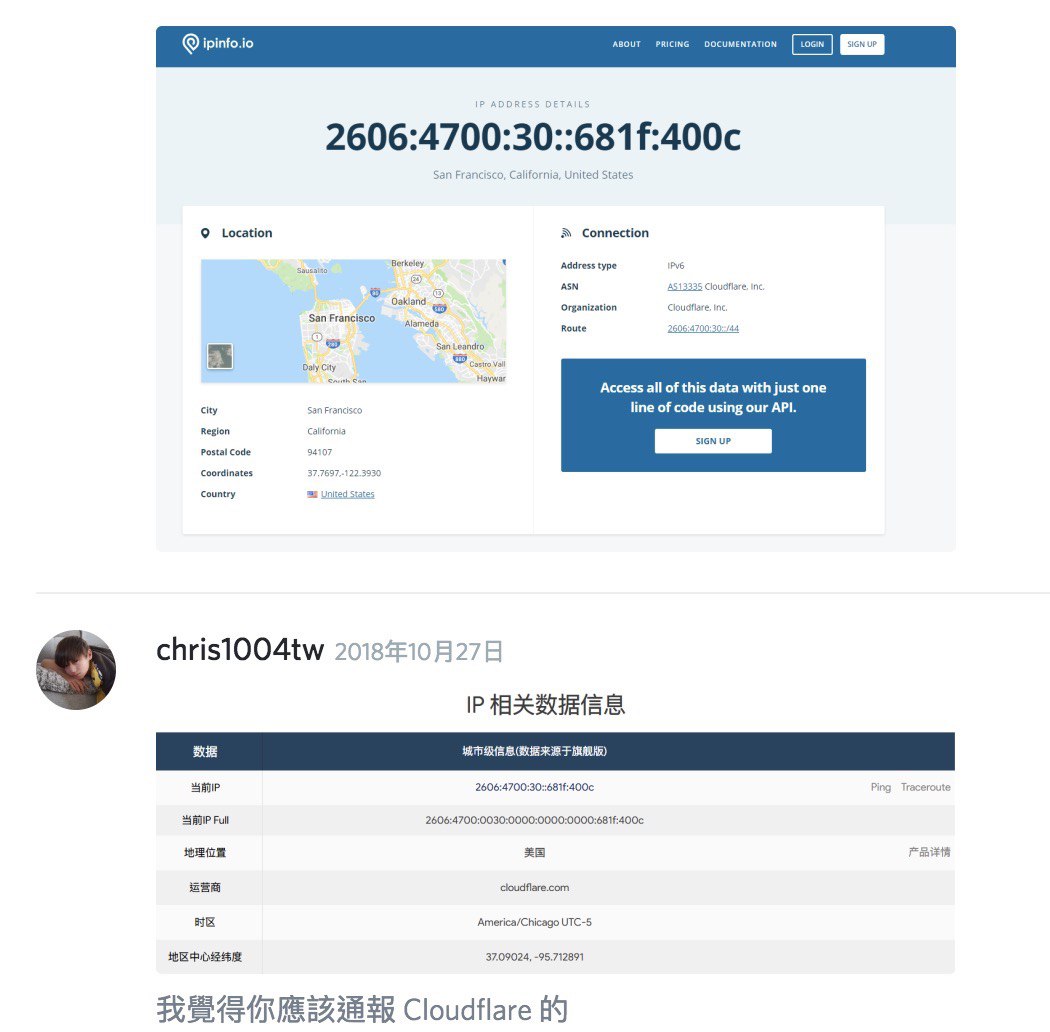Click the satellite view thumbnail on map

pos(220,356)
